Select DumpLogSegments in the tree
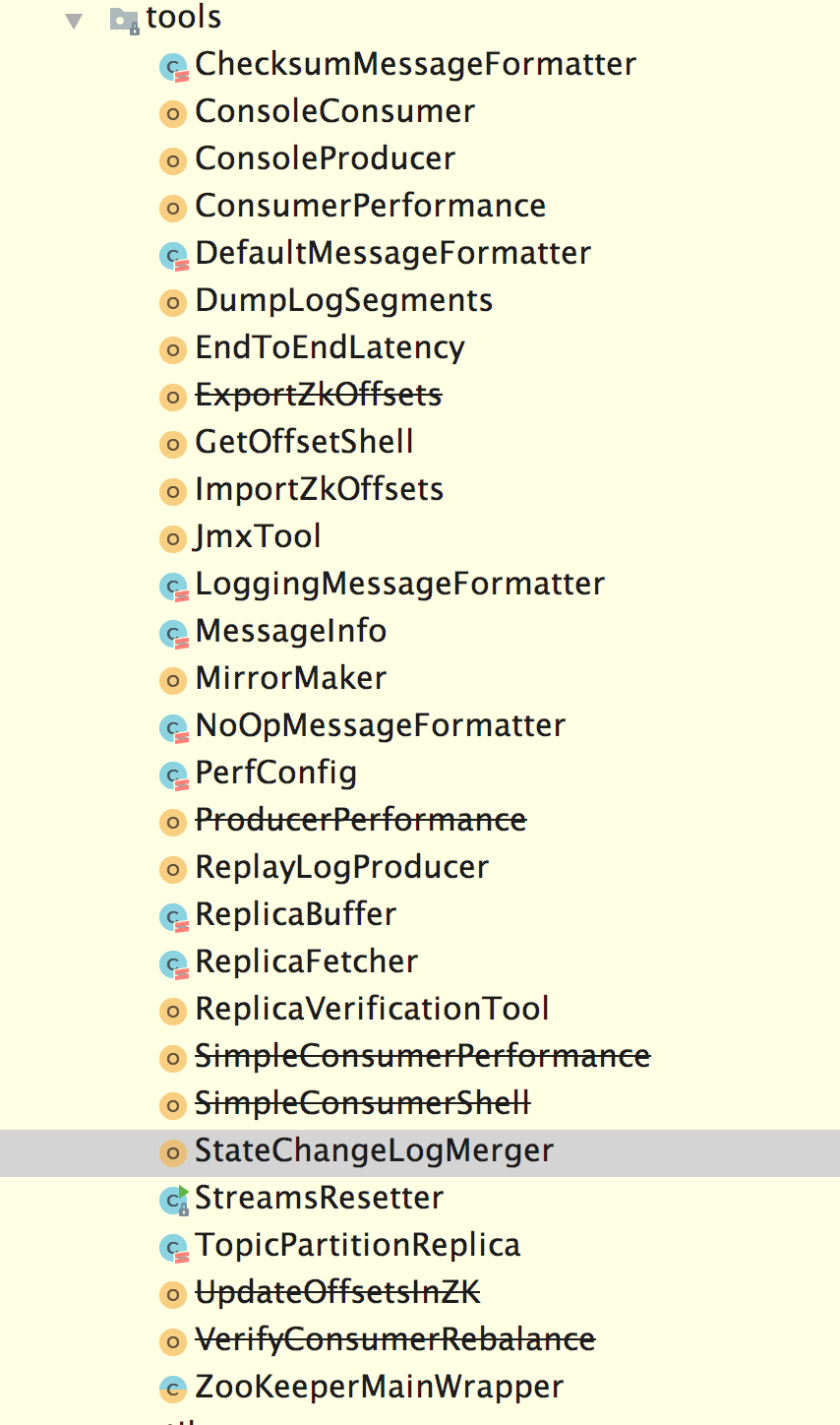Image resolution: width=840 pixels, height=1425 pixels. (x=343, y=301)
